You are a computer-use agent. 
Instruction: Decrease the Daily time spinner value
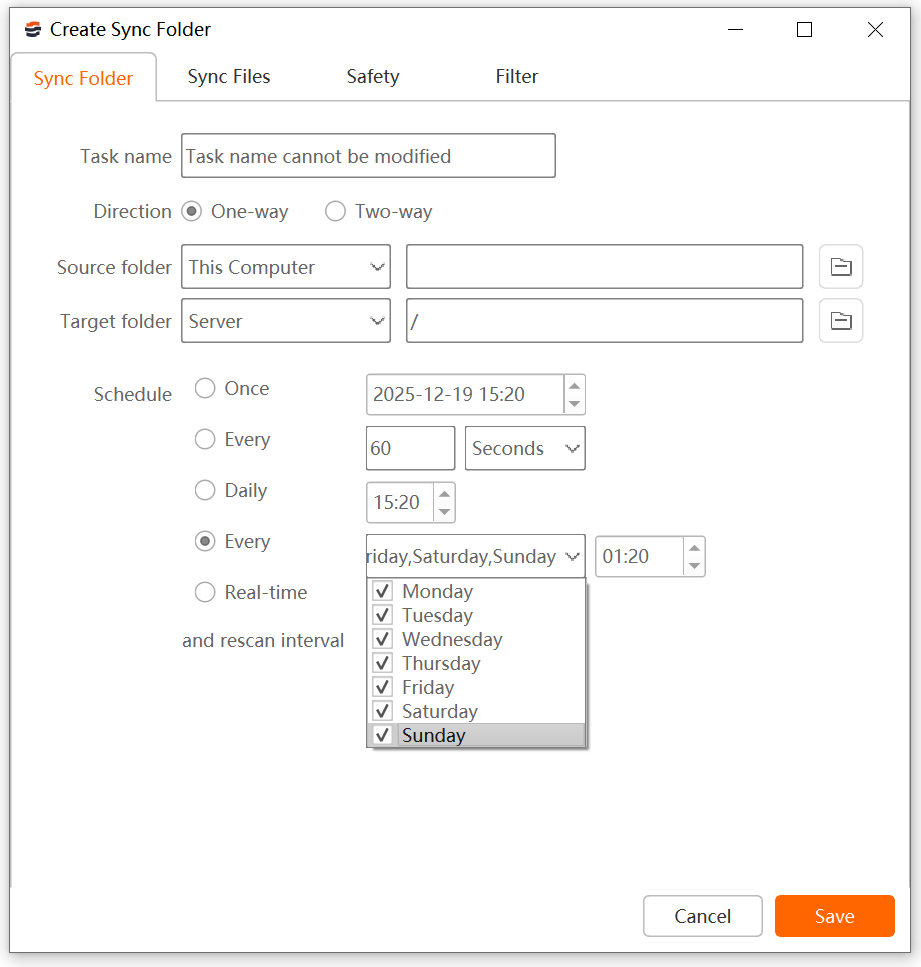(445, 512)
